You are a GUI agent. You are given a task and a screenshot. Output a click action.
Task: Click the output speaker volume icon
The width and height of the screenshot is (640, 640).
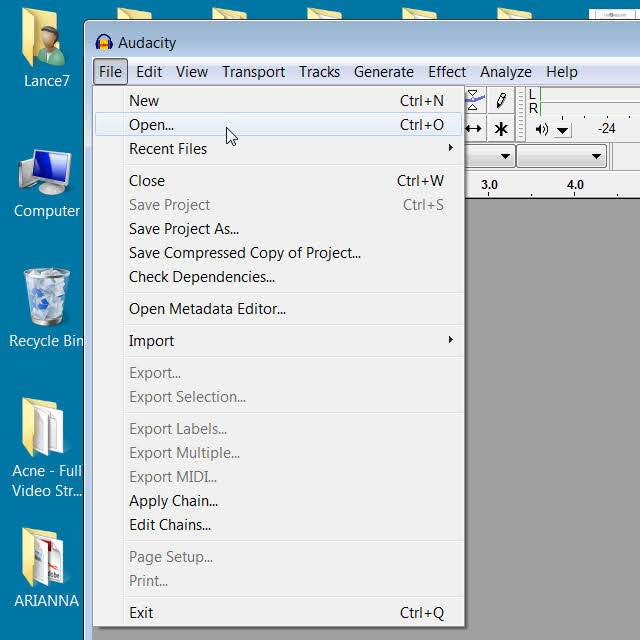coord(542,129)
